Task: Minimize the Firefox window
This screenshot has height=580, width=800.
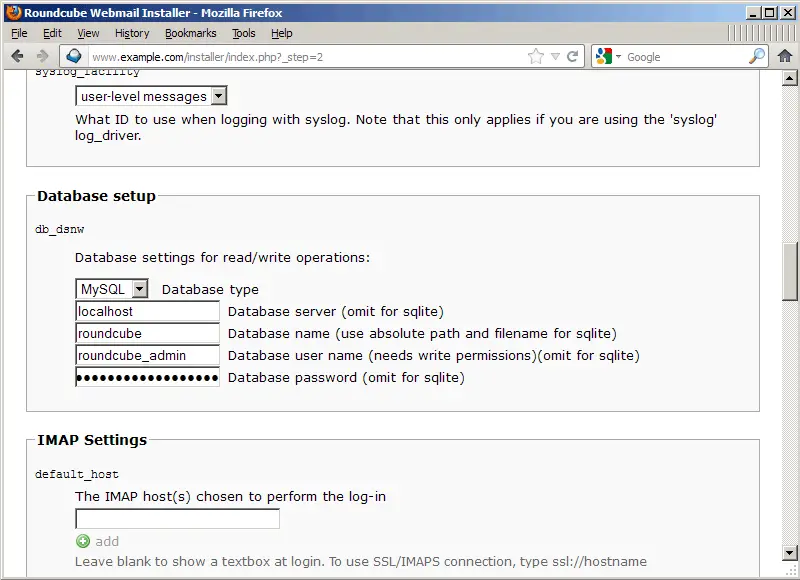Action: pos(753,12)
